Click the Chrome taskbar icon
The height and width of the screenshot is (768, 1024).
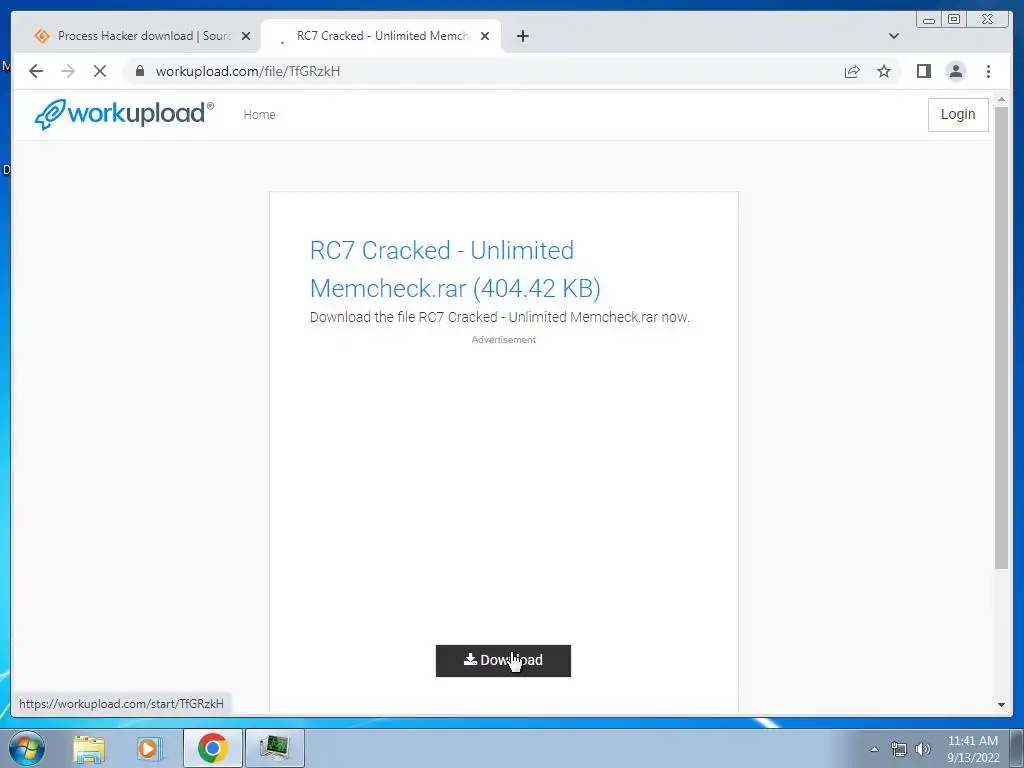[x=212, y=748]
